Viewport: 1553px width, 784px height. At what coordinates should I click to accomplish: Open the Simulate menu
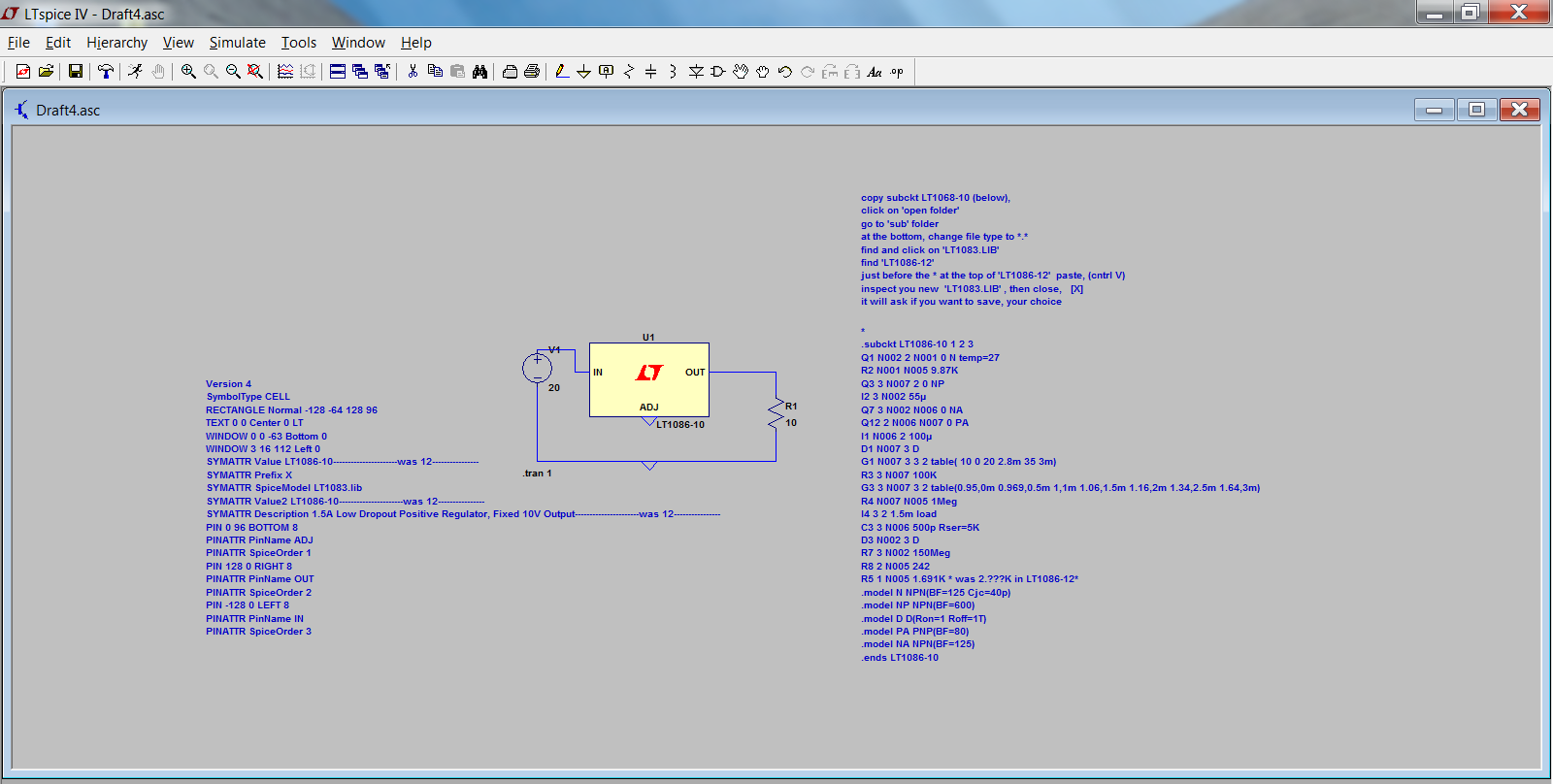point(238,43)
